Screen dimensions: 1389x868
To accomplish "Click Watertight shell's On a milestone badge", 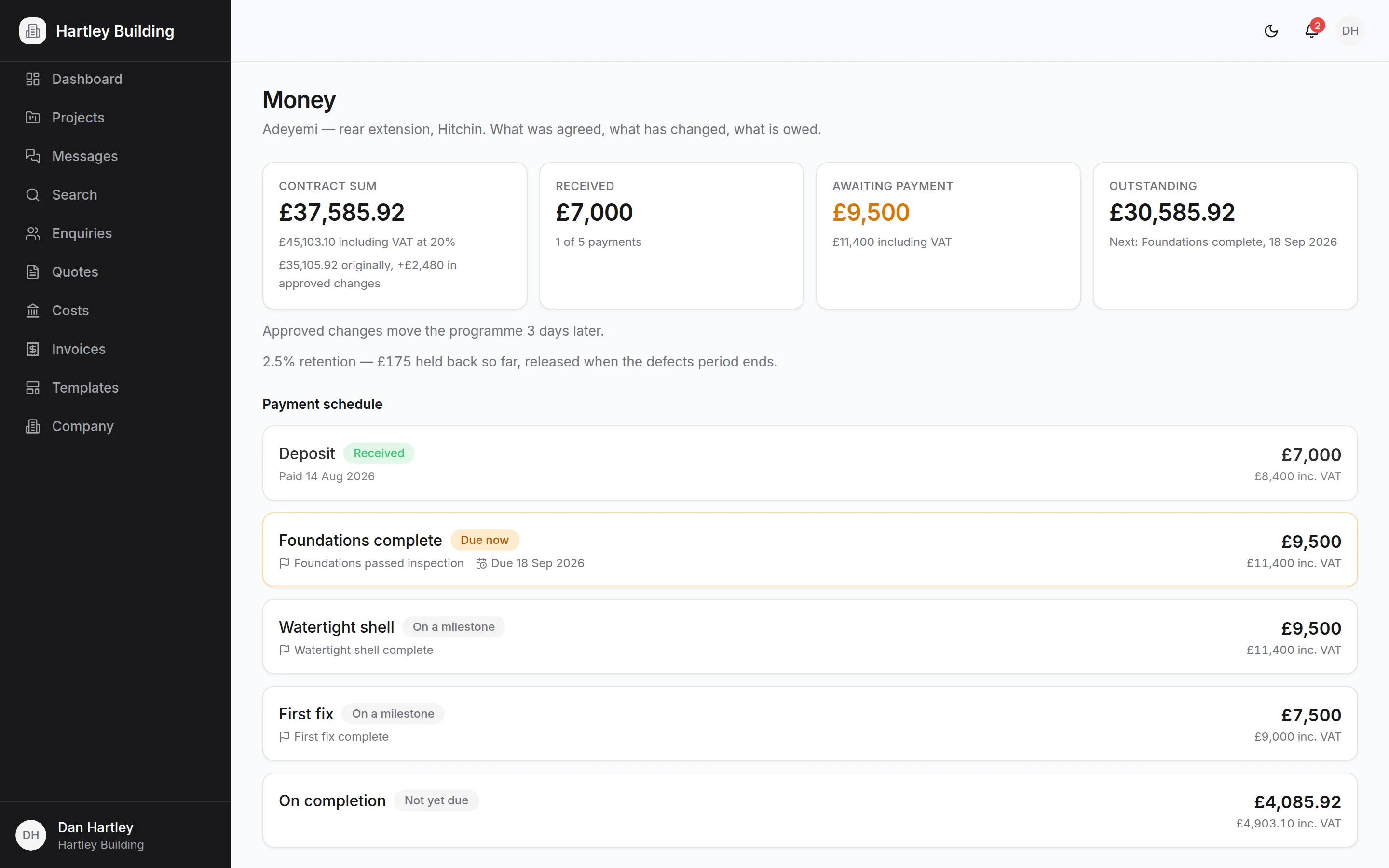I will pos(453,626).
